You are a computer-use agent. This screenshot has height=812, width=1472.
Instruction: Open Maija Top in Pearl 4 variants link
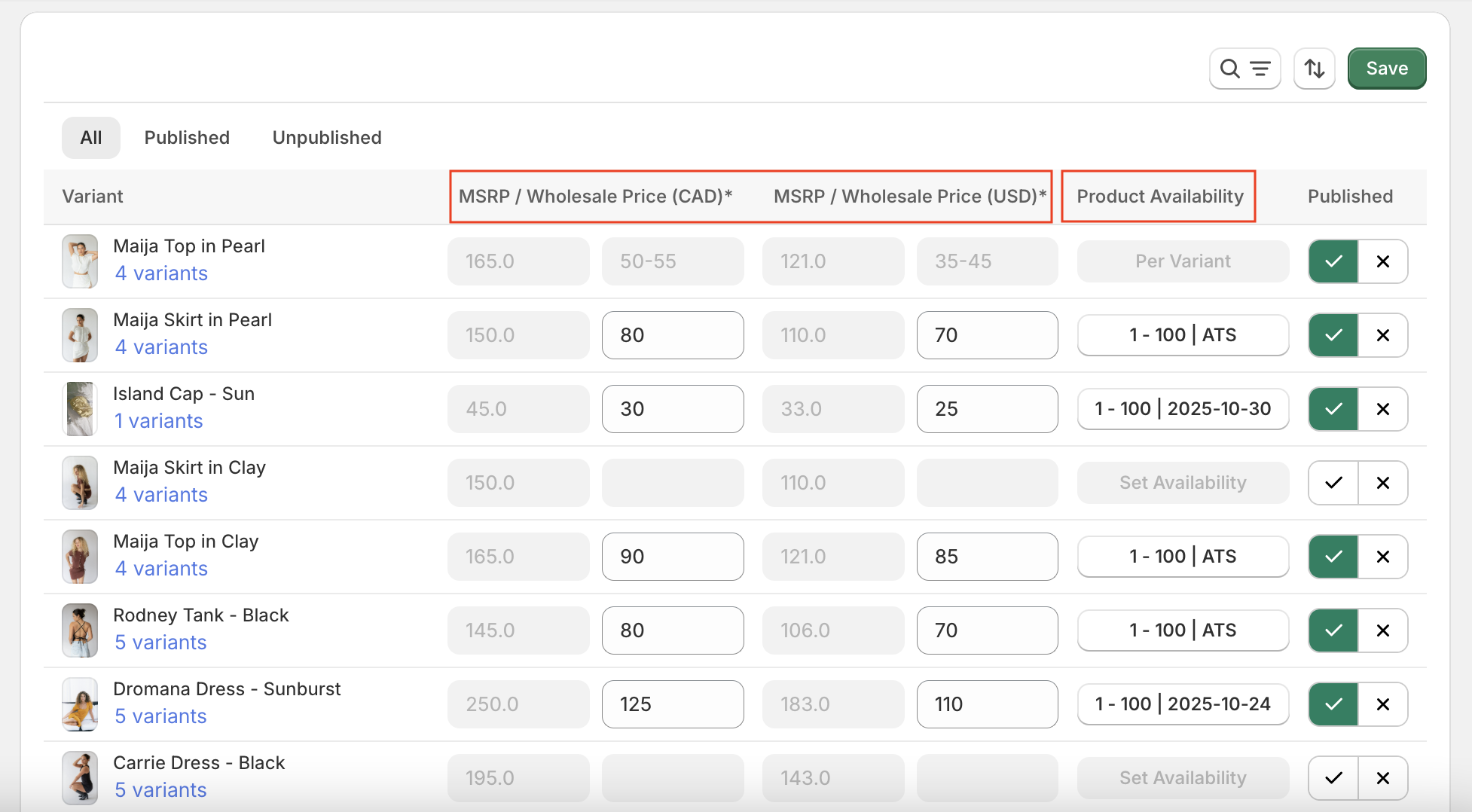pyautogui.click(x=161, y=273)
